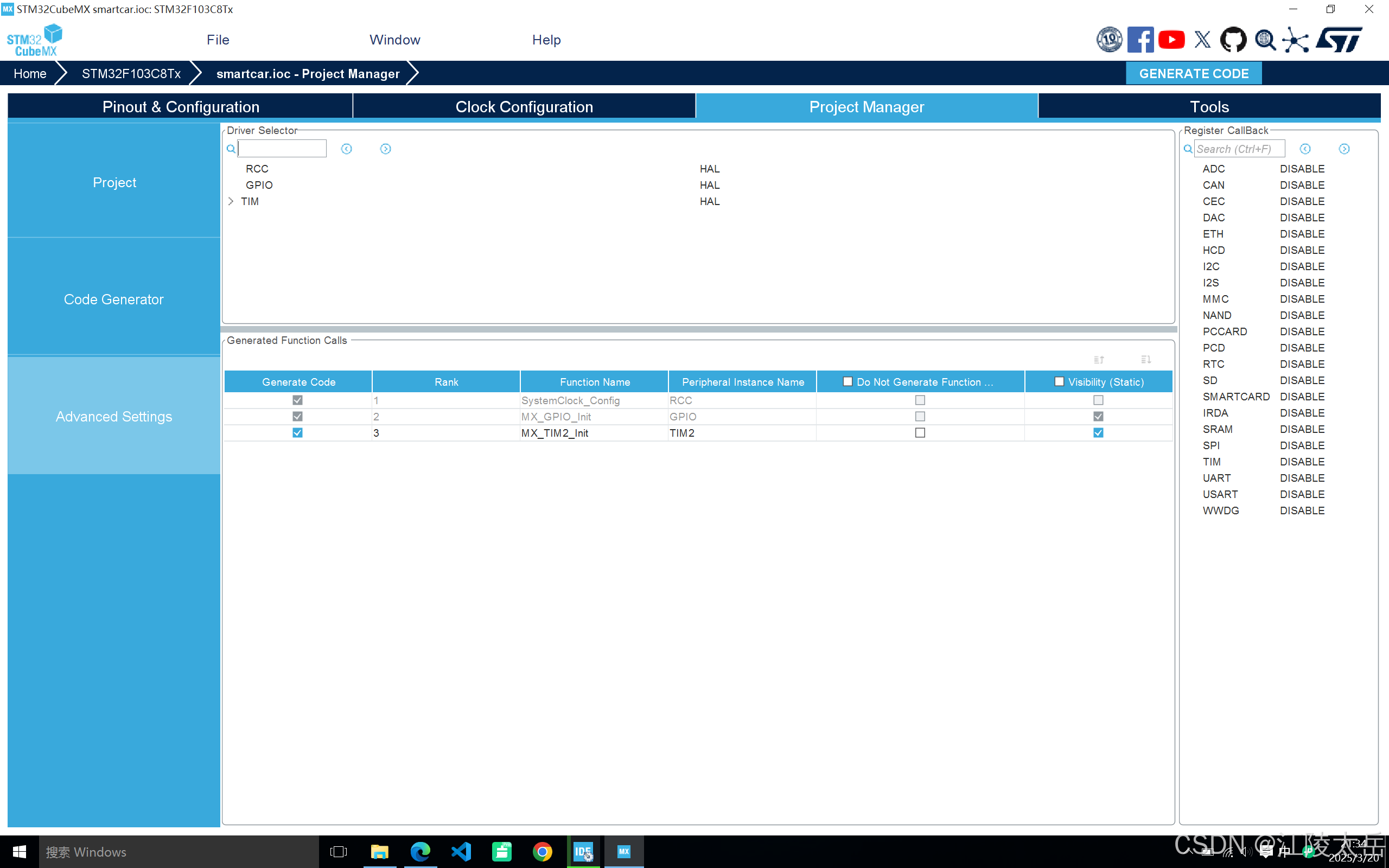Click next search result in Driver Selector
The image size is (1389, 868).
[385, 149]
